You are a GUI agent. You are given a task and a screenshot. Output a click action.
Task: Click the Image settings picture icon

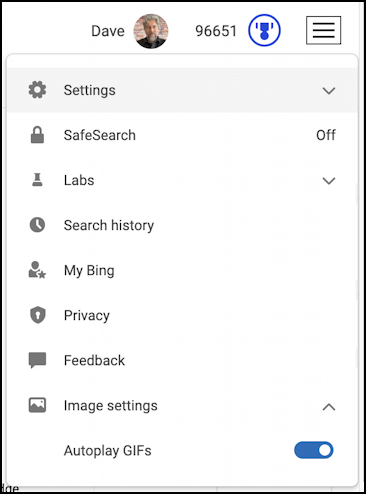click(37, 405)
